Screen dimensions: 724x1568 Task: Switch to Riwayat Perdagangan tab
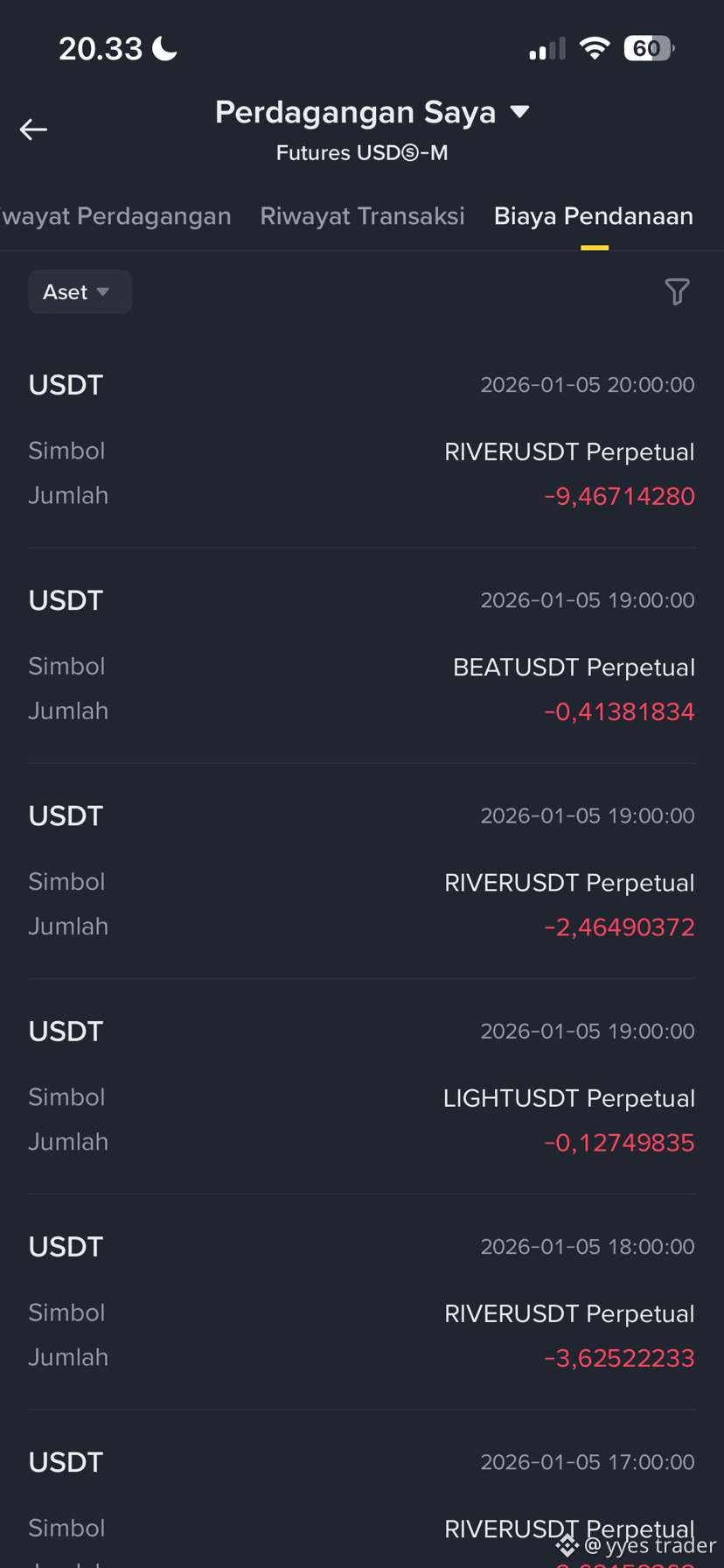tap(115, 216)
